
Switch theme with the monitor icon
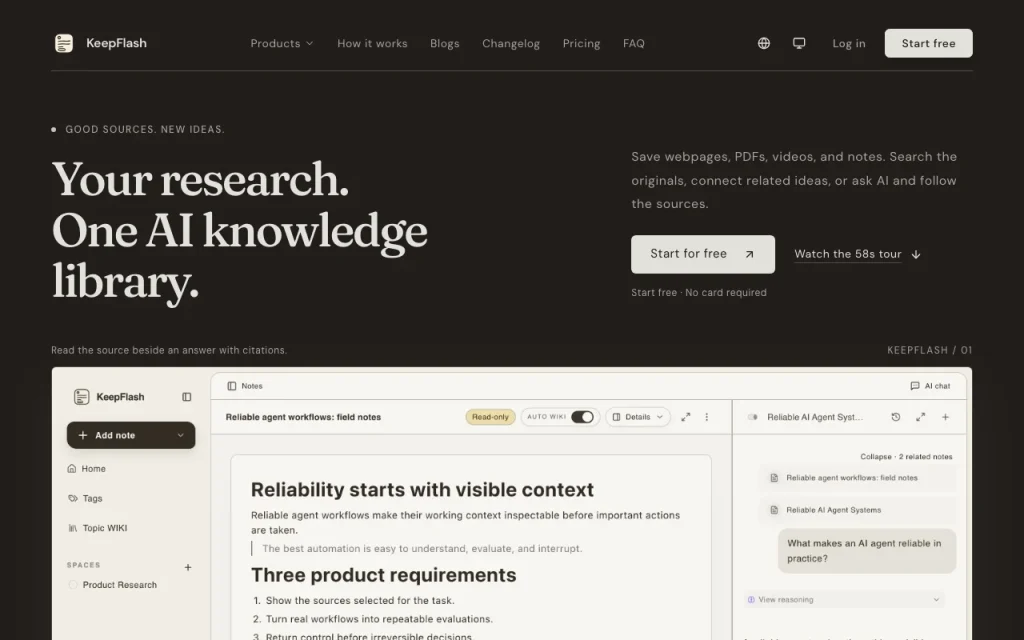click(x=799, y=43)
